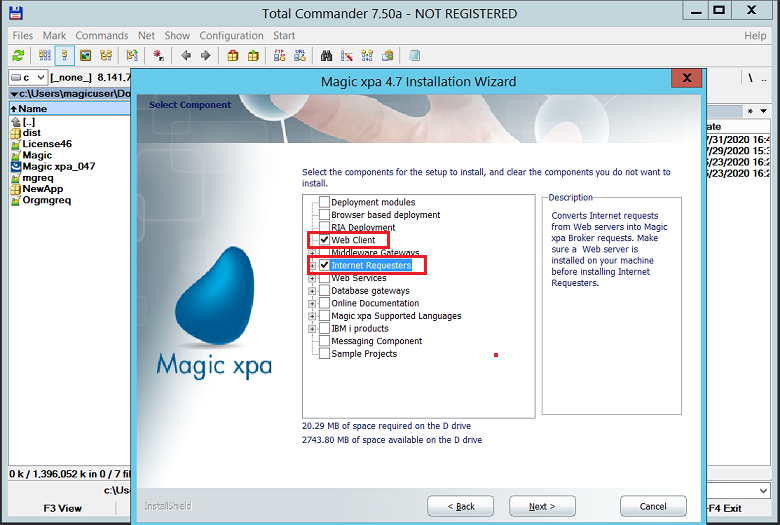Screen dimensions: 780x525
Task: Click the parent directory [..] icon
Action: coord(15,122)
